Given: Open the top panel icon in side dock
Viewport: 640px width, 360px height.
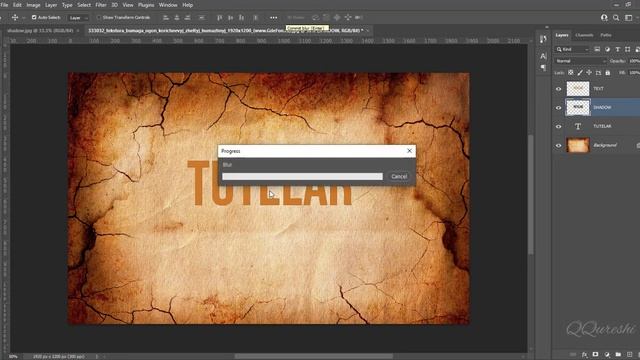Looking at the screenshot, I should 543,39.
